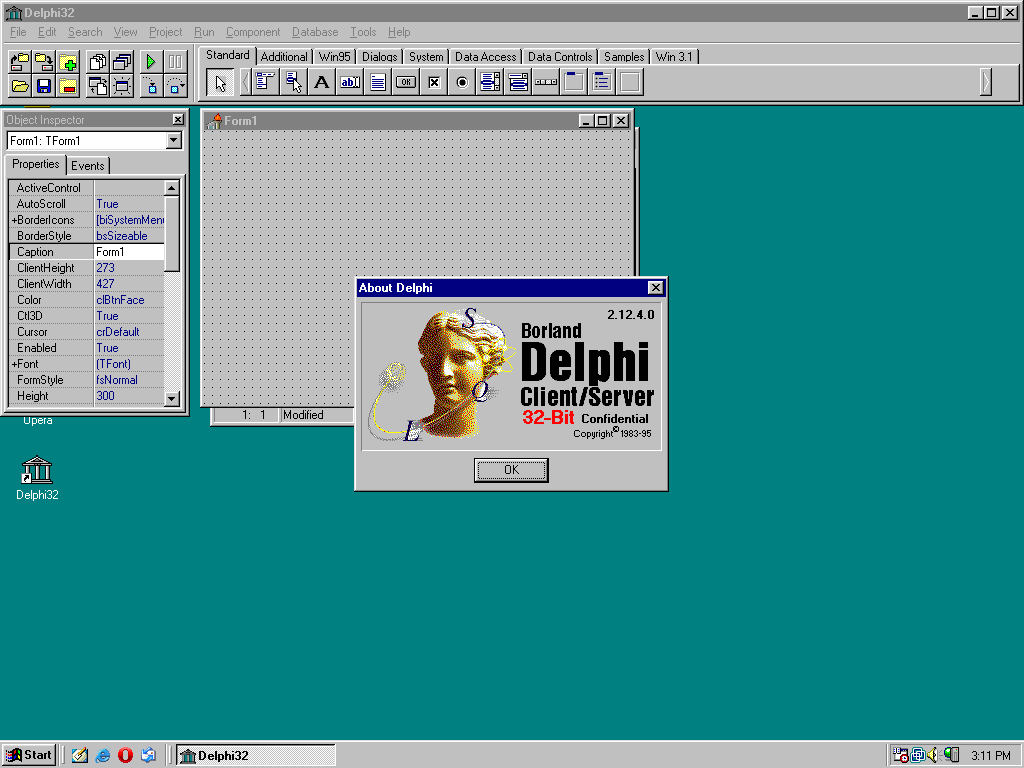Open the Tools menu
Viewport: 1024px width, 768px height.
363,32
